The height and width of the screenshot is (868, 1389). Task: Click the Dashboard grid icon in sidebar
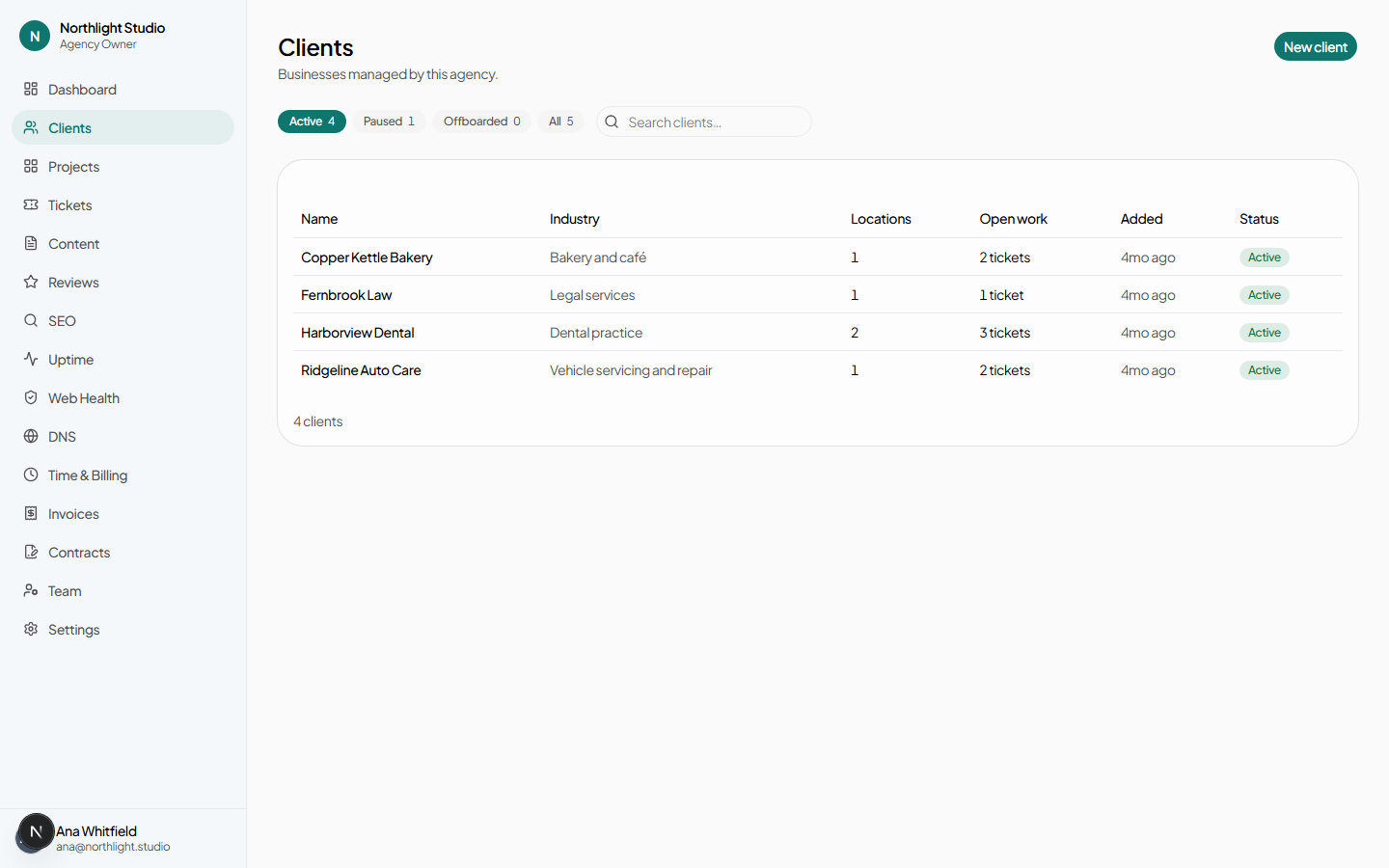(x=31, y=89)
